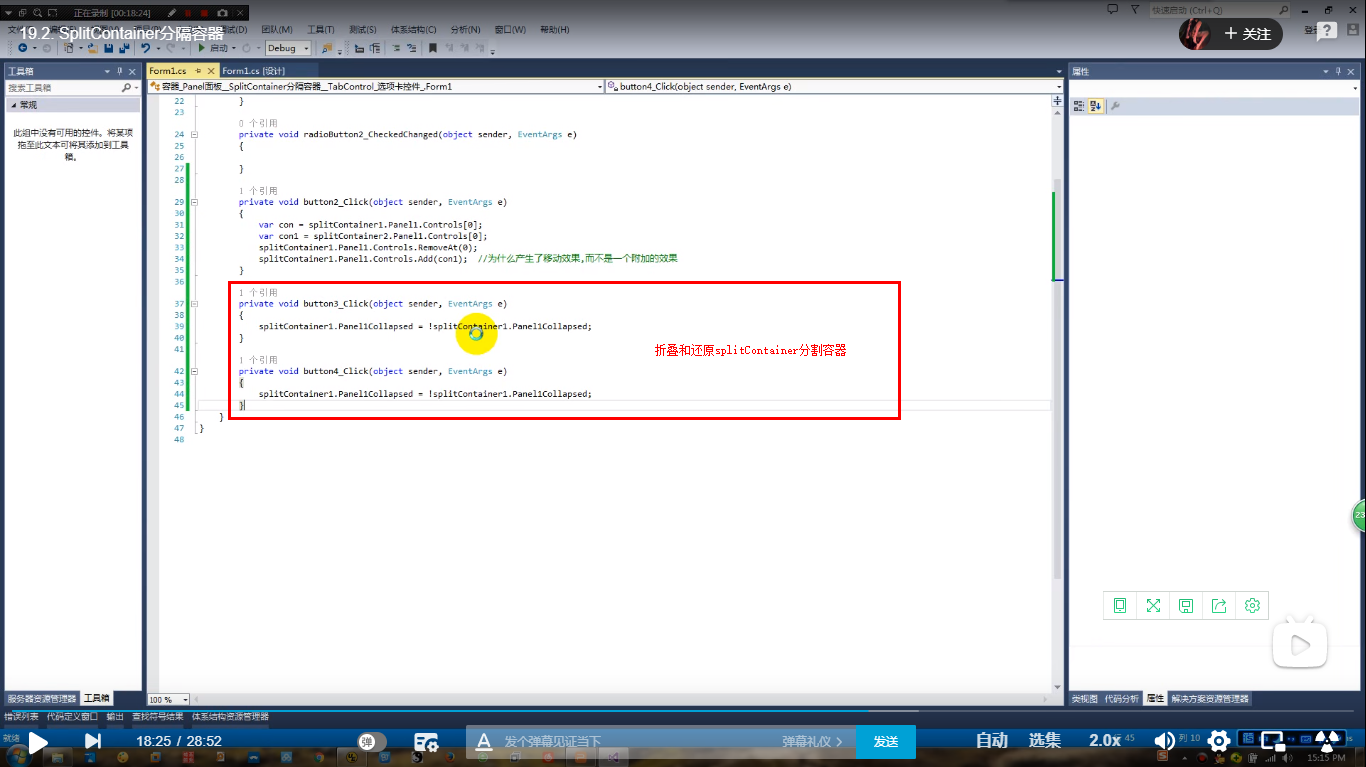Select the Undo icon on the toolbar
This screenshot has height=767, width=1366.
click(146, 47)
